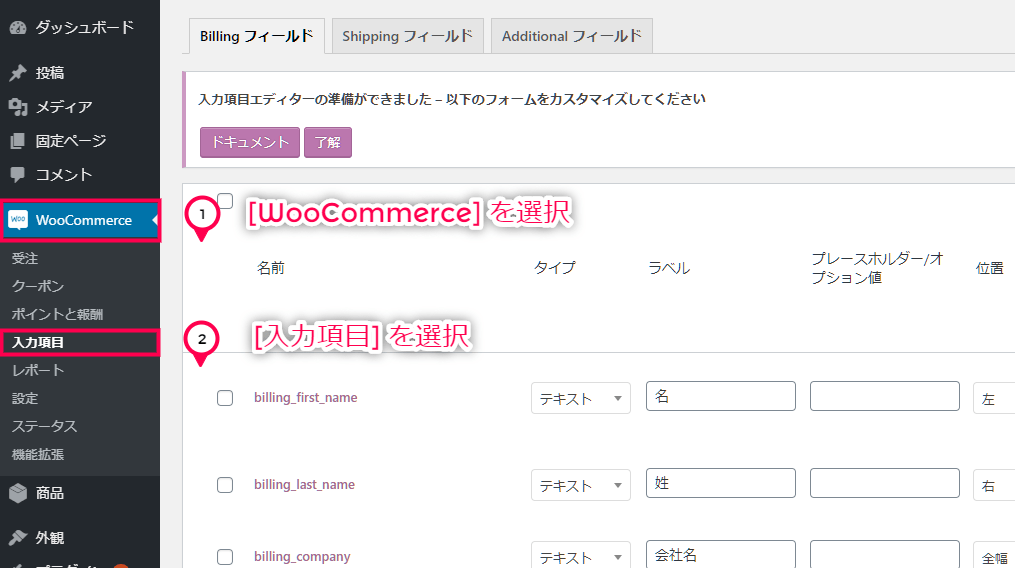Click label field containing 名

[x=720, y=396]
